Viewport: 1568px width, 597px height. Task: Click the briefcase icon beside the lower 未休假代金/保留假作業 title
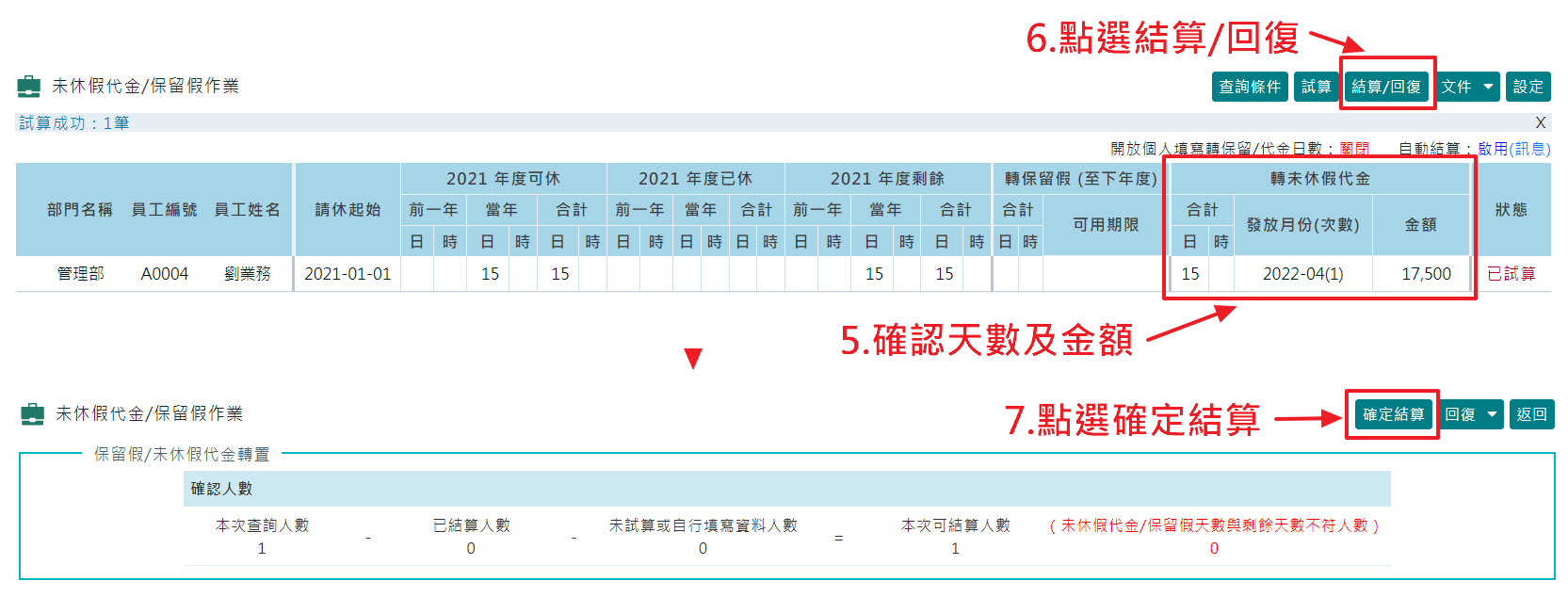33,414
